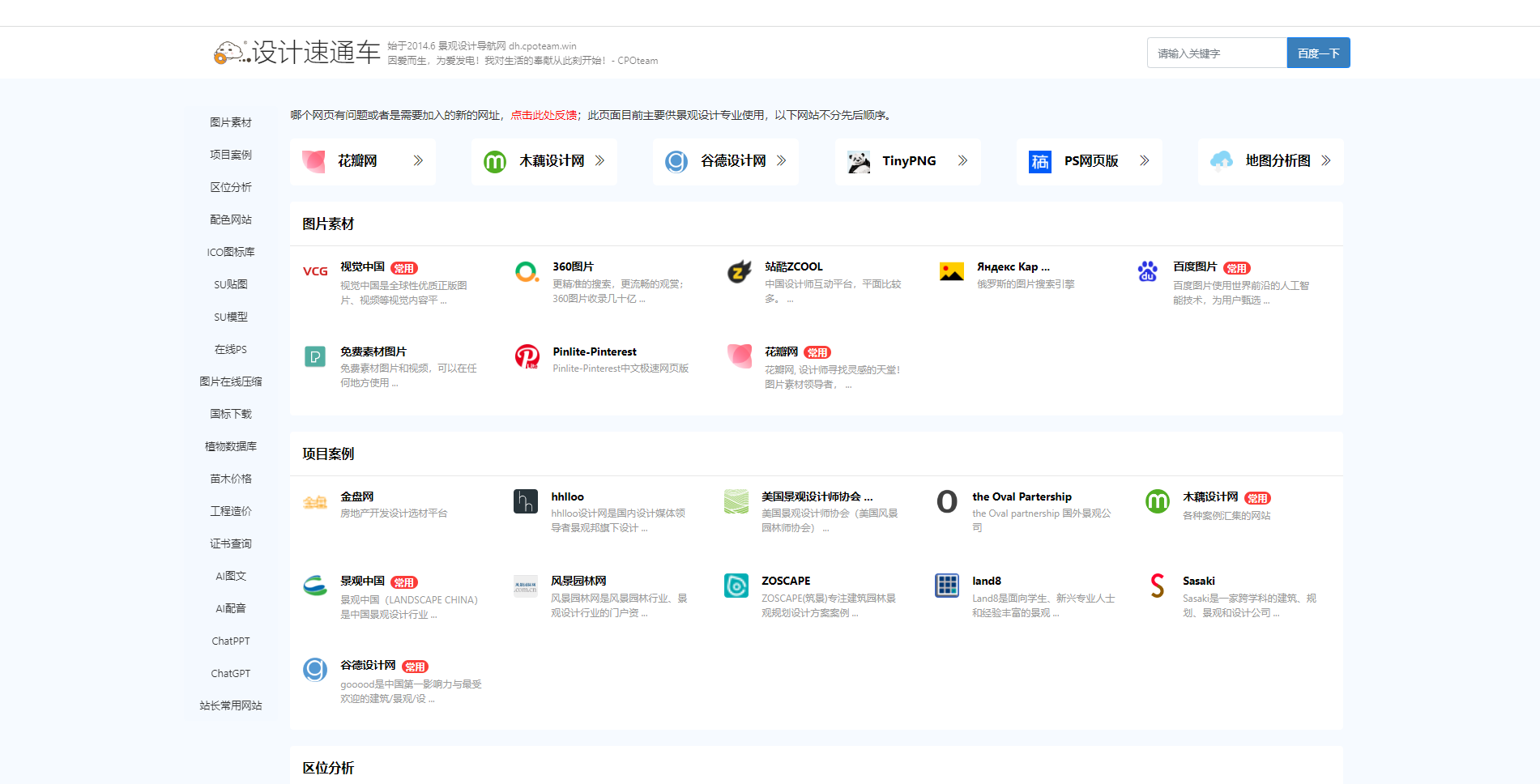Go to 区位分析 in the sidebar
This screenshot has width=1540, height=784.
(x=231, y=187)
